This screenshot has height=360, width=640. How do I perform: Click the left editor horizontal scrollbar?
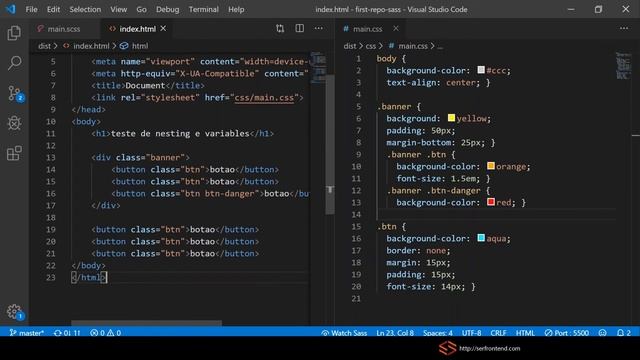tap(147, 323)
